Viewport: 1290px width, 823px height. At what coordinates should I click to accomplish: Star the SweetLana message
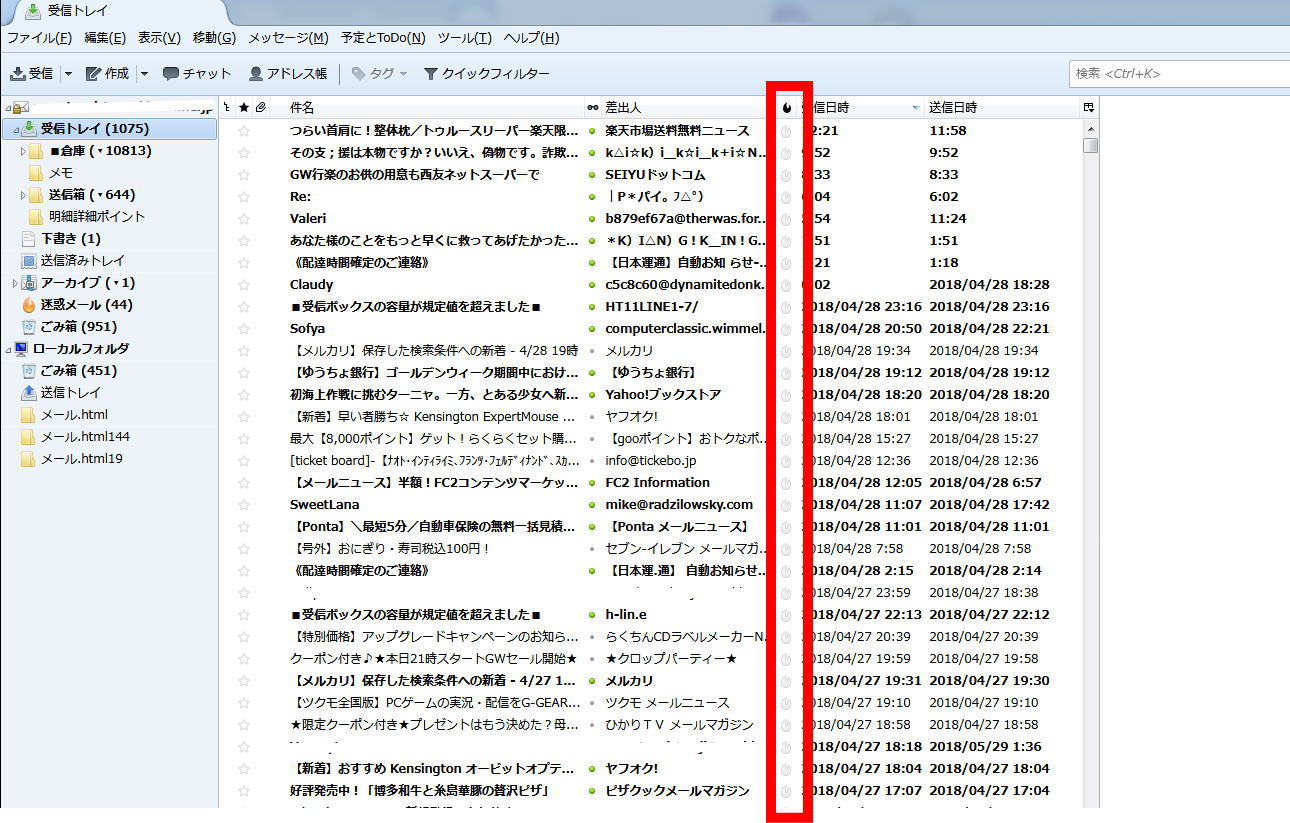pyautogui.click(x=244, y=504)
